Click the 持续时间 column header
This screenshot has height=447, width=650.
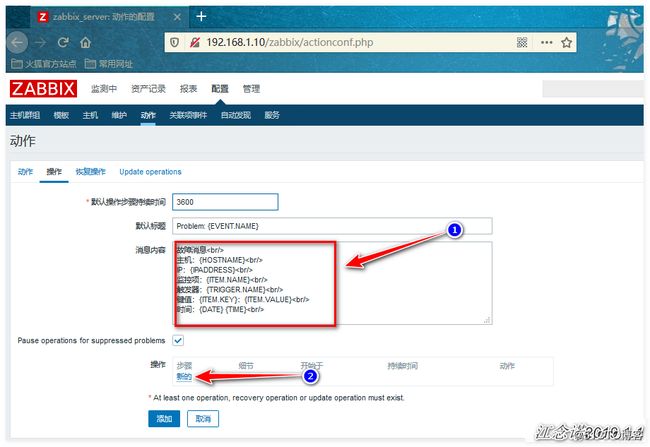tap(403, 366)
